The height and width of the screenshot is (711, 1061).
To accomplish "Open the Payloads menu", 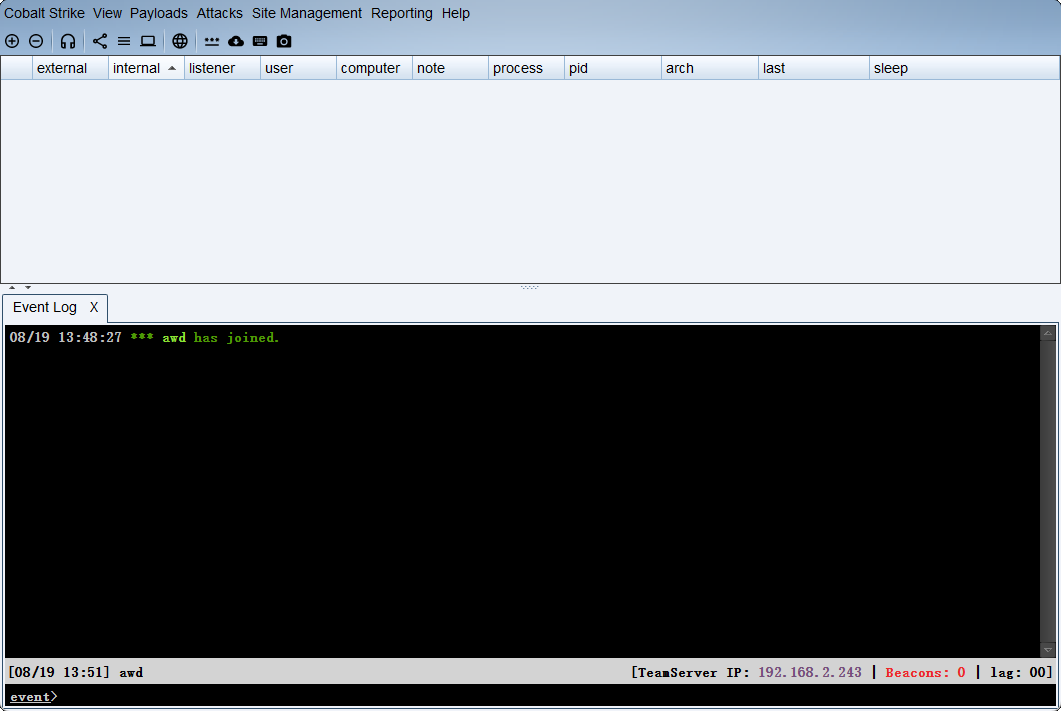I will tap(158, 13).
